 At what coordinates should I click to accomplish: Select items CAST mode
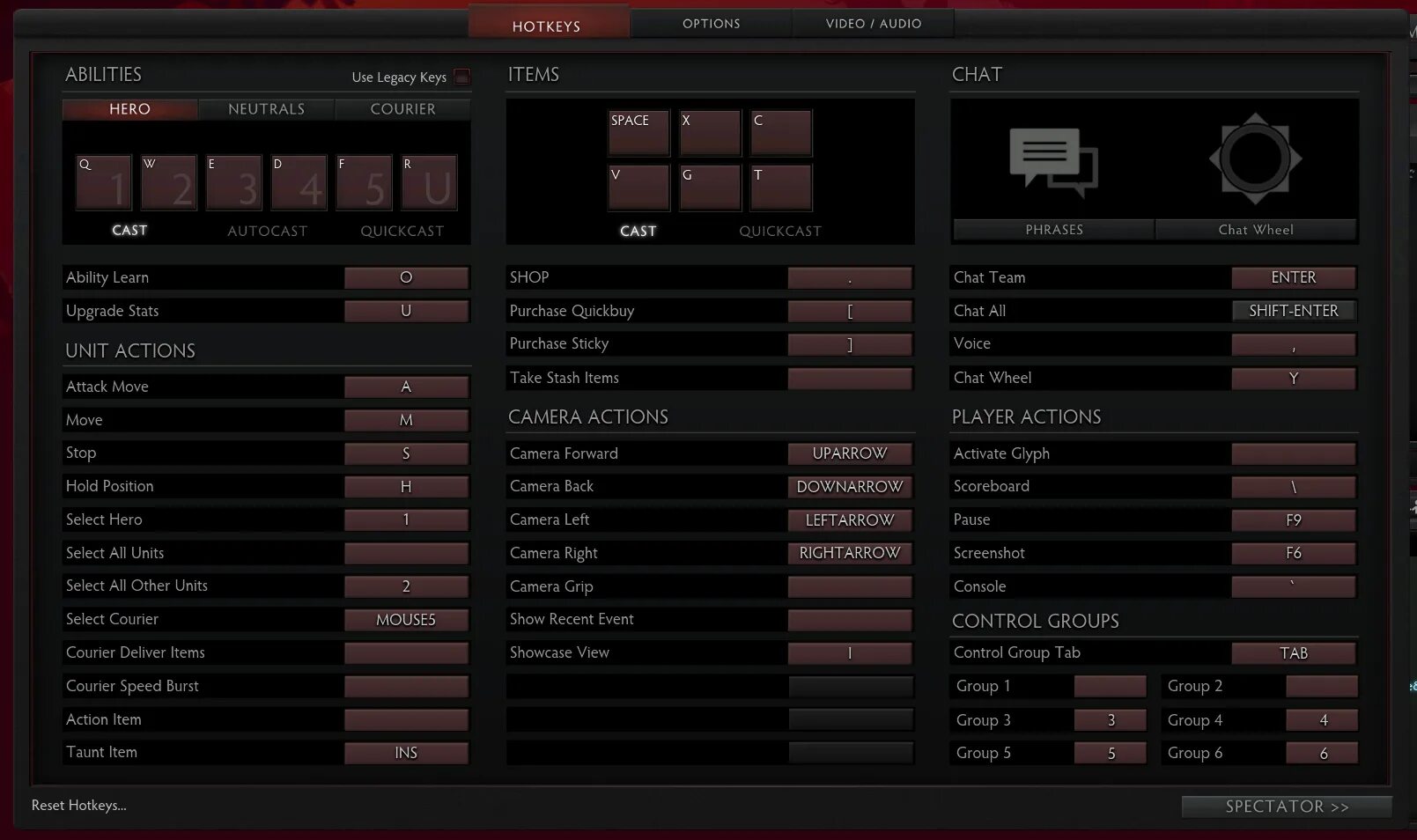pyautogui.click(x=638, y=231)
